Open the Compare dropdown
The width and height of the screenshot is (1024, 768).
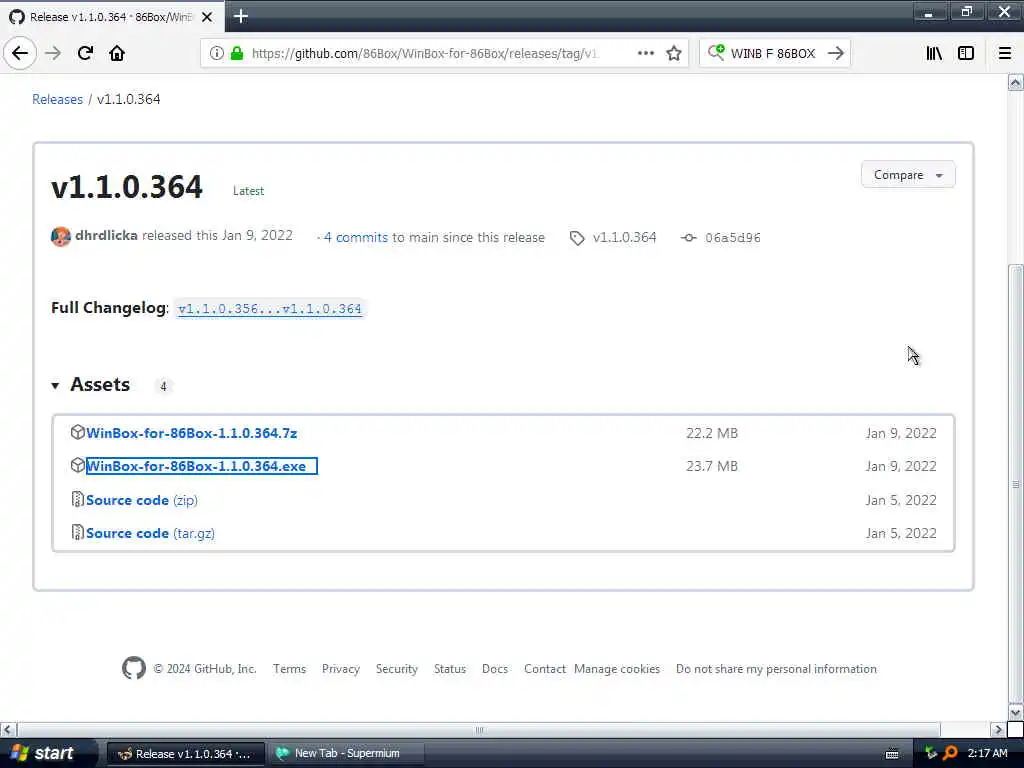(x=908, y=175)
